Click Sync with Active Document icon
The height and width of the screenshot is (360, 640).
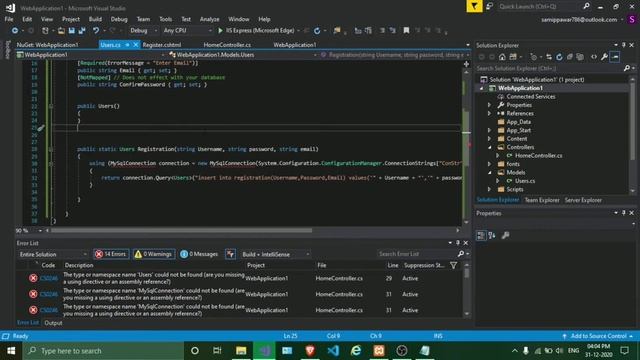click(x=549, y=57)
